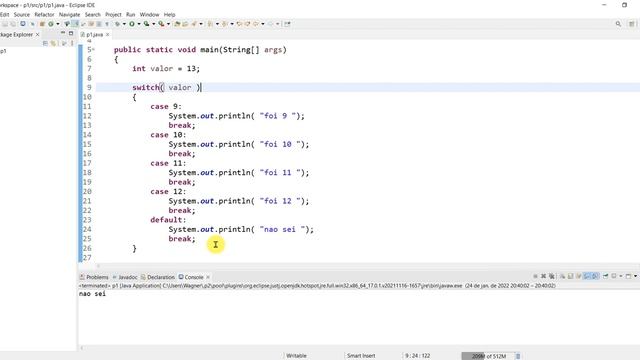Screen dimensions: 640x360
Task: Close the Console view tab
Action: (208, 277)
